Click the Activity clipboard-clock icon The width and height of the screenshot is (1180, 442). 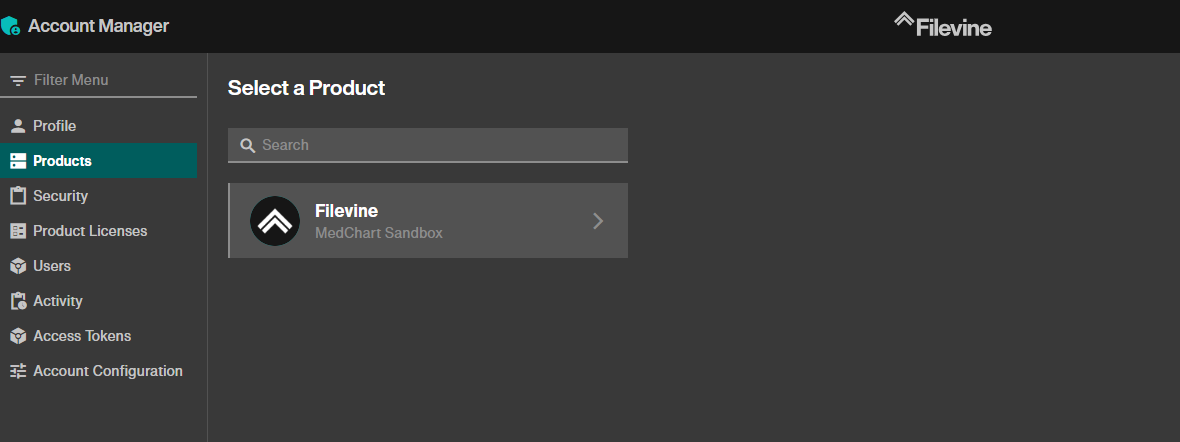click(18, 301)
